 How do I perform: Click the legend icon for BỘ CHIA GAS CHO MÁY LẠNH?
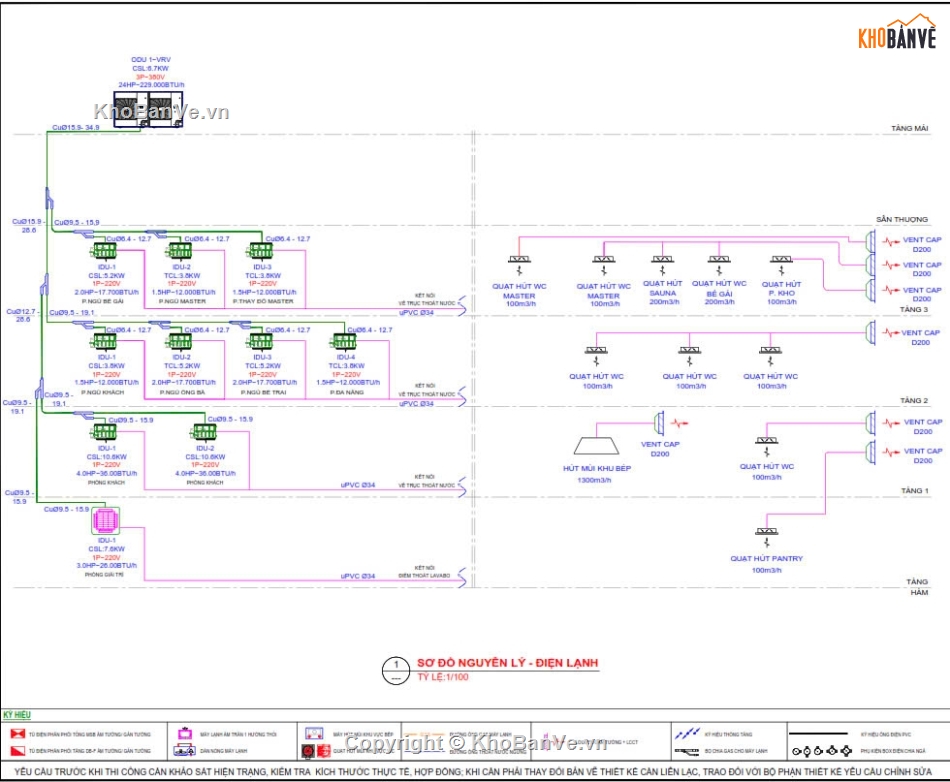point(687,751)
